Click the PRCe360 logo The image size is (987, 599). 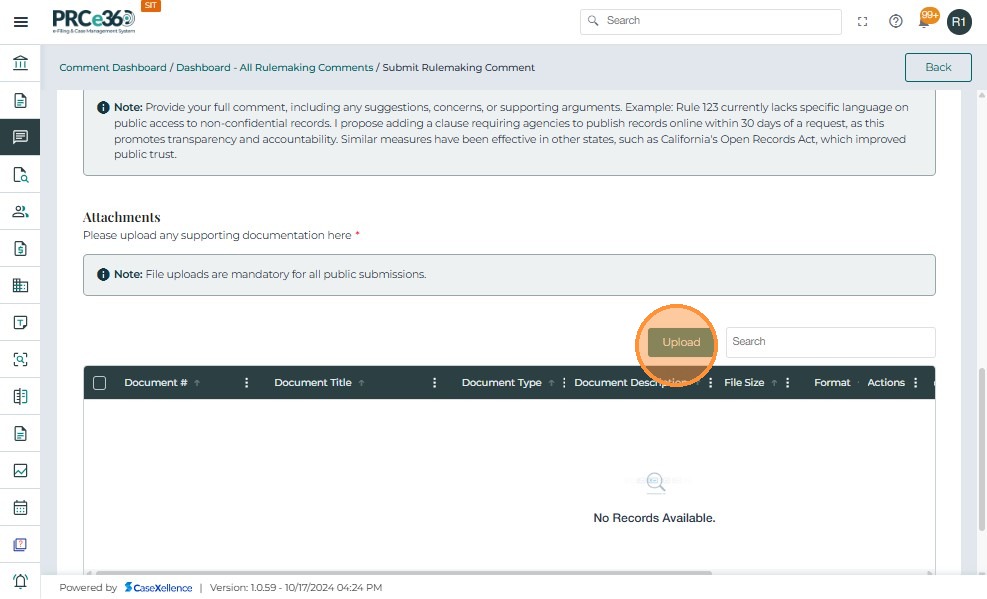tap(94, 21)
